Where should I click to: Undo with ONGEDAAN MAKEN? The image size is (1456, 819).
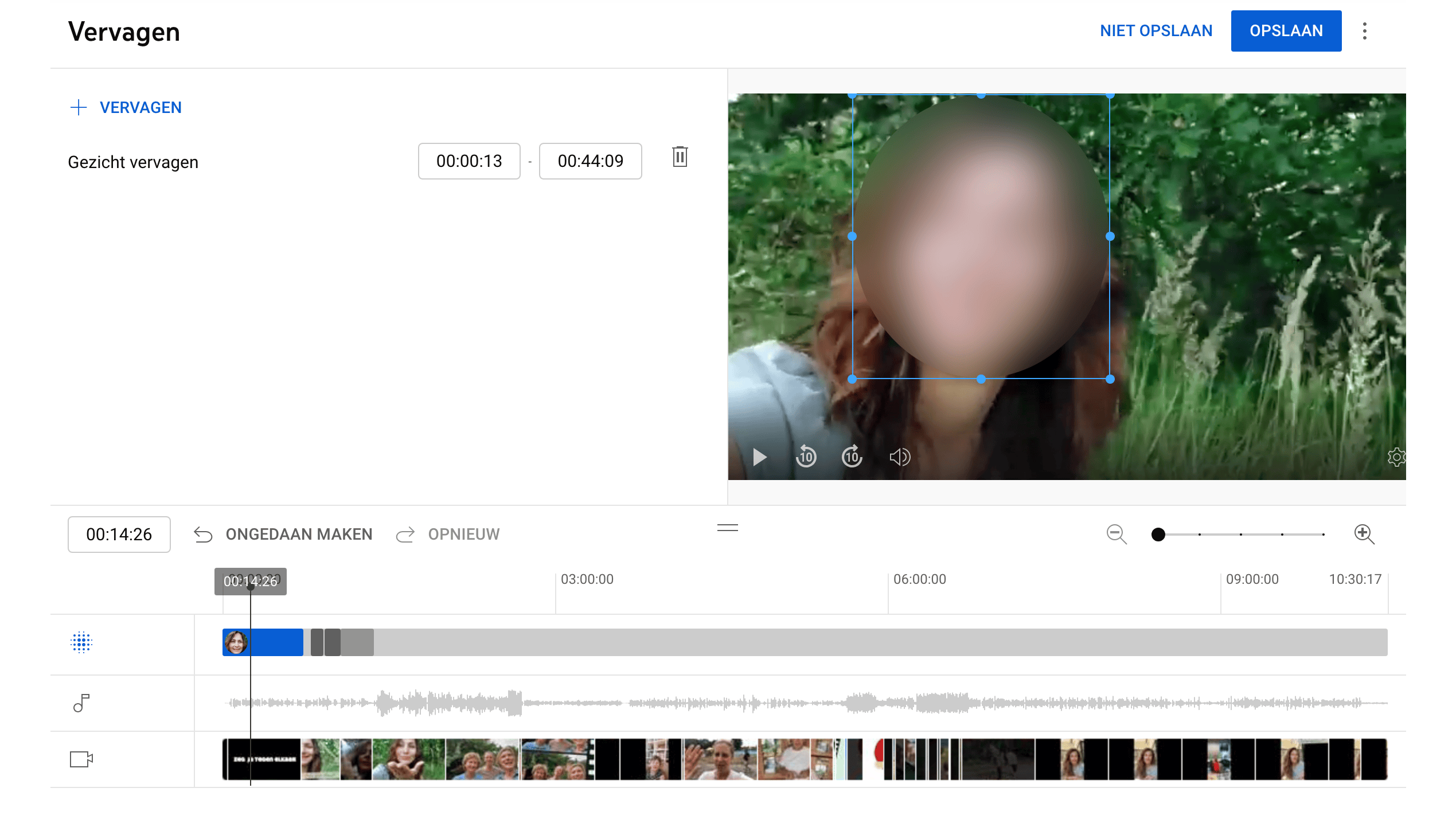click(283, 534)
